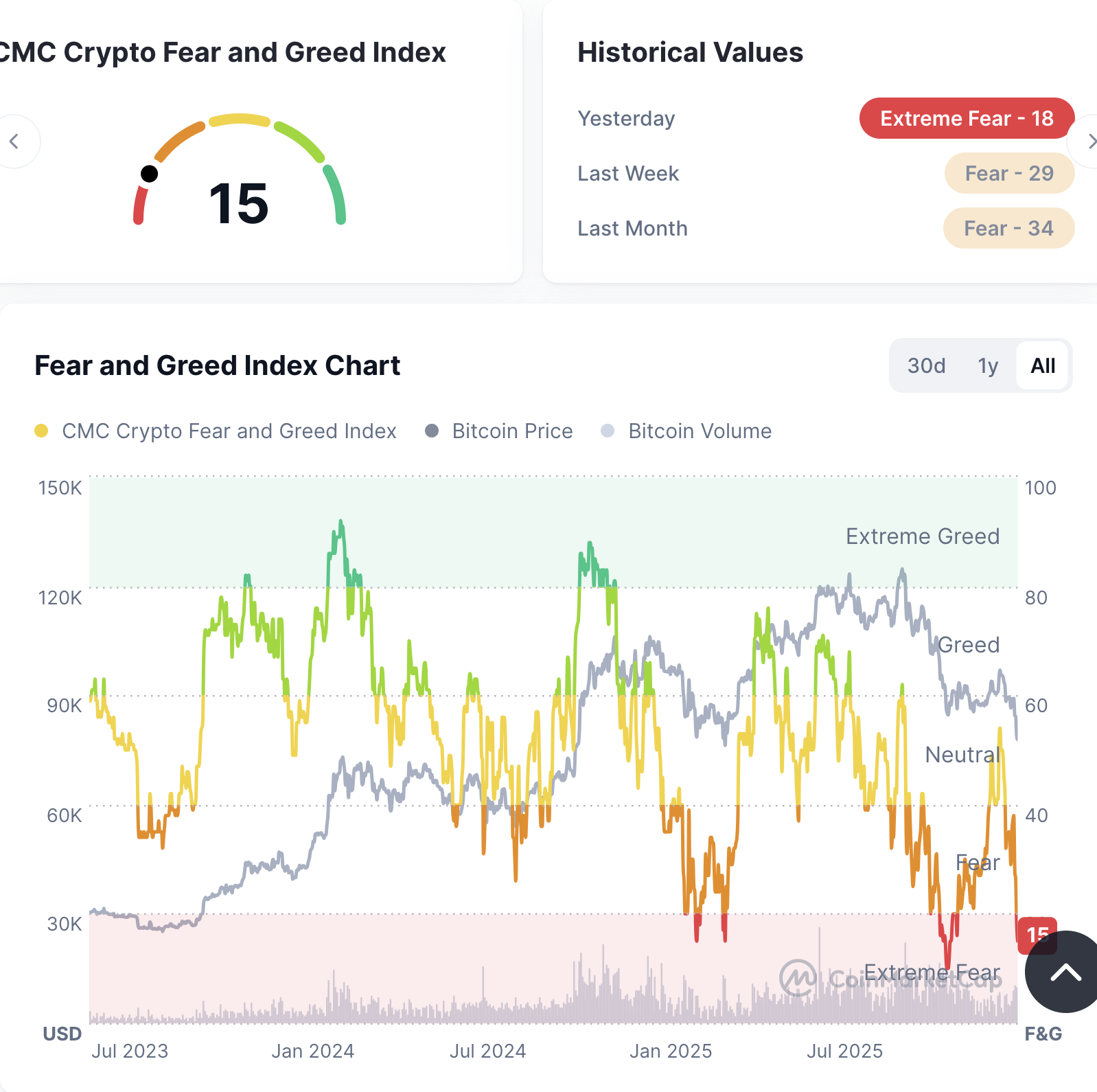The image size is (1097, 1092).
Task: Click the black needle dot on the gauge
Action: pos(148,174)
